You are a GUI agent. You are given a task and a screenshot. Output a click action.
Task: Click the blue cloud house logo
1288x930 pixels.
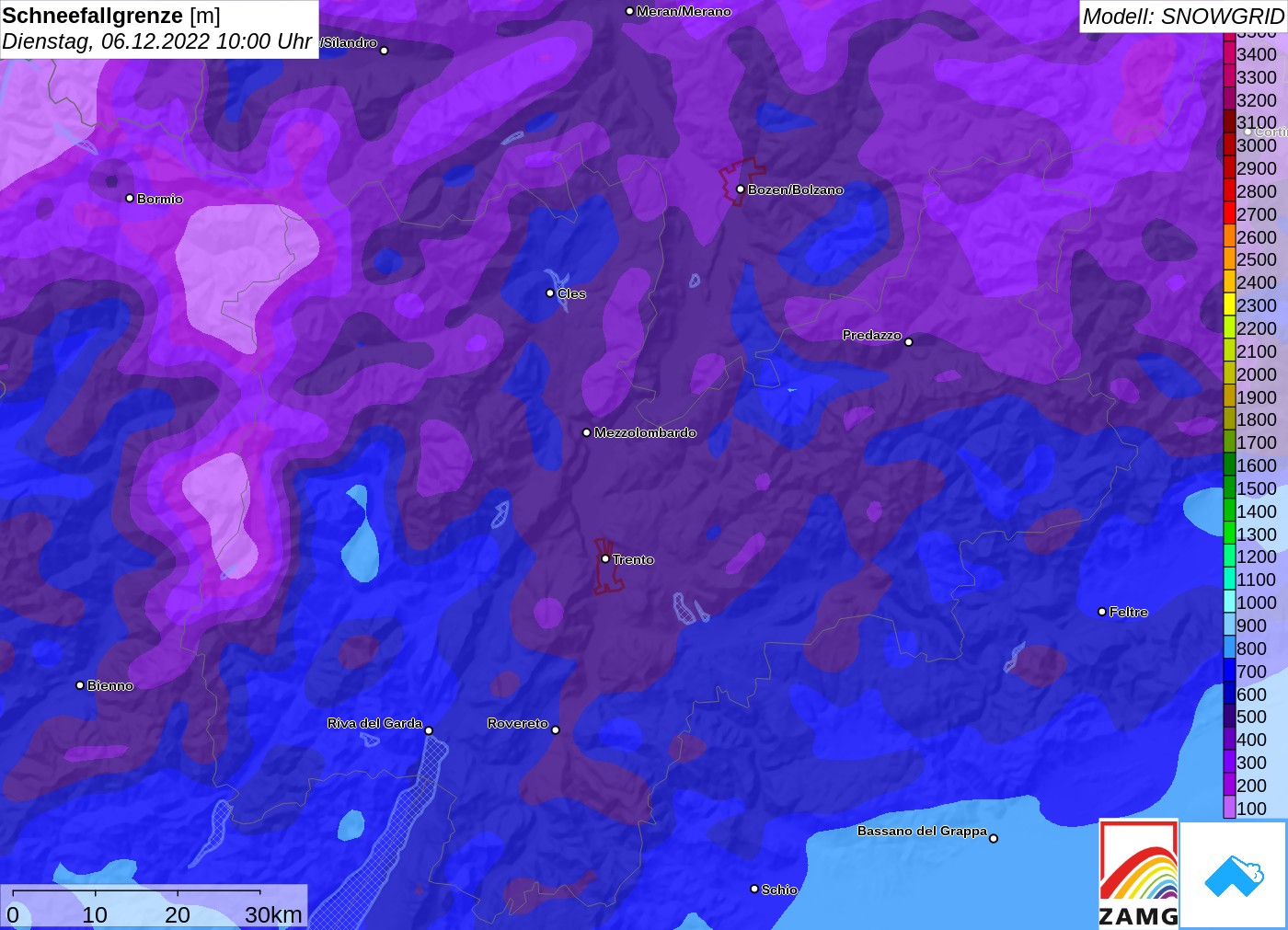1234,876
